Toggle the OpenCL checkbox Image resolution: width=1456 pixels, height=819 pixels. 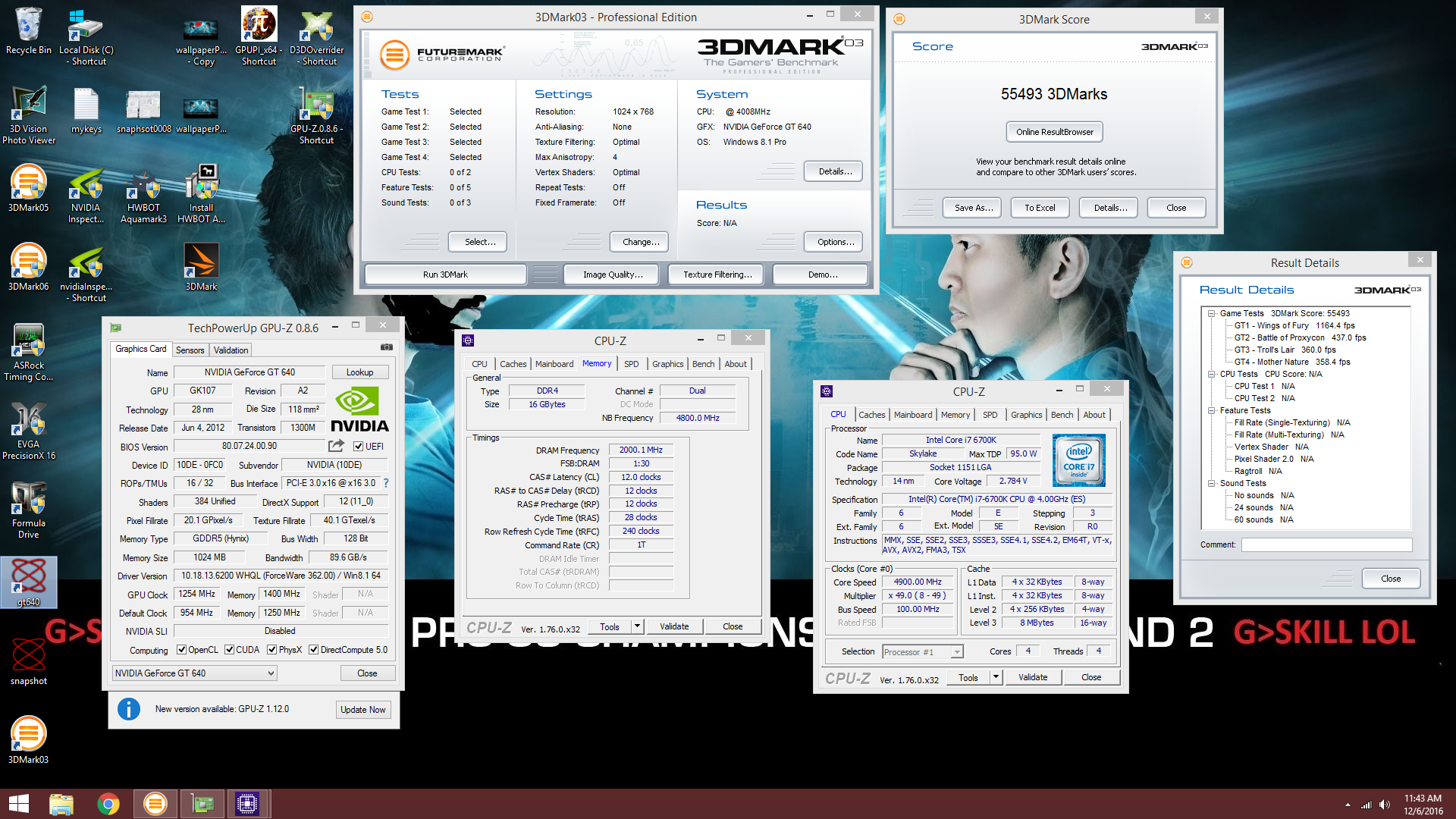click(181, 650)
